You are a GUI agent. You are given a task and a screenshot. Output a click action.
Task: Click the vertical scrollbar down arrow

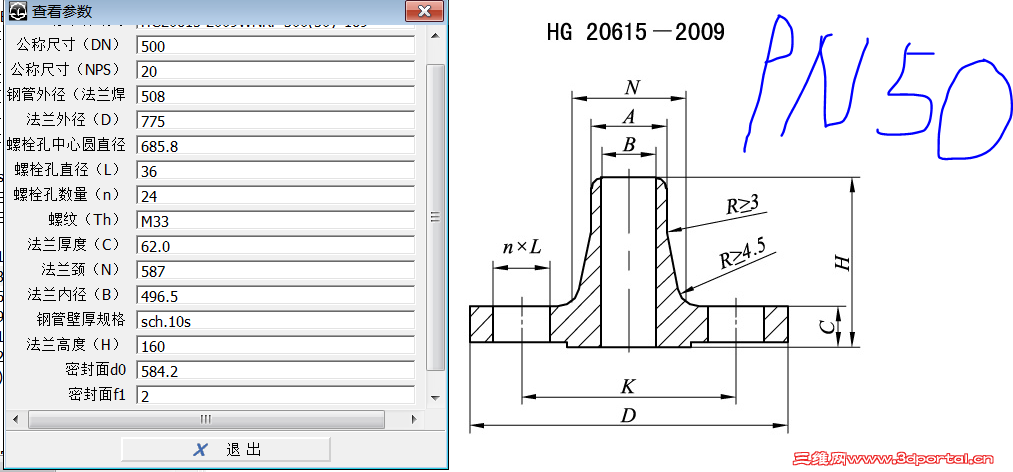coord(435,398)
